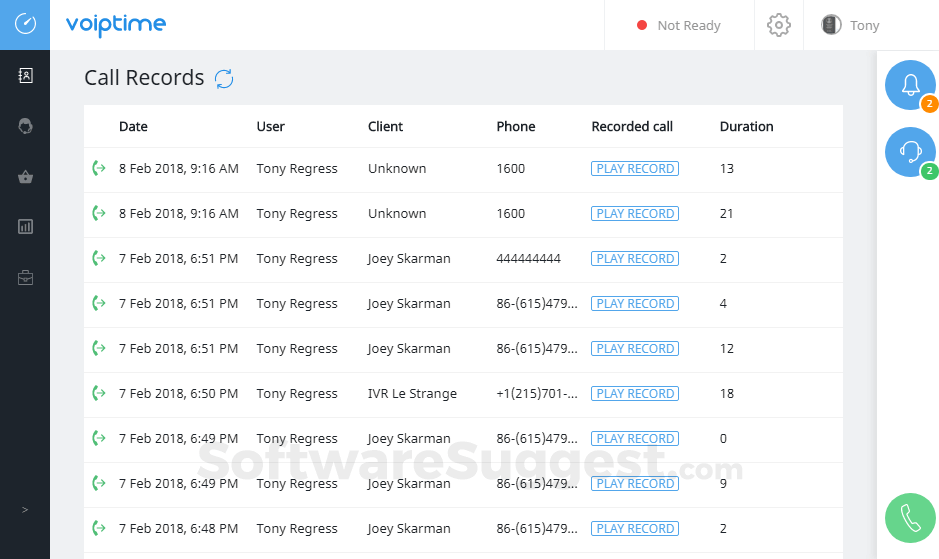Screen dimensions: 939x559
Task: Open the headset support queue button
Action: [910, 153]
